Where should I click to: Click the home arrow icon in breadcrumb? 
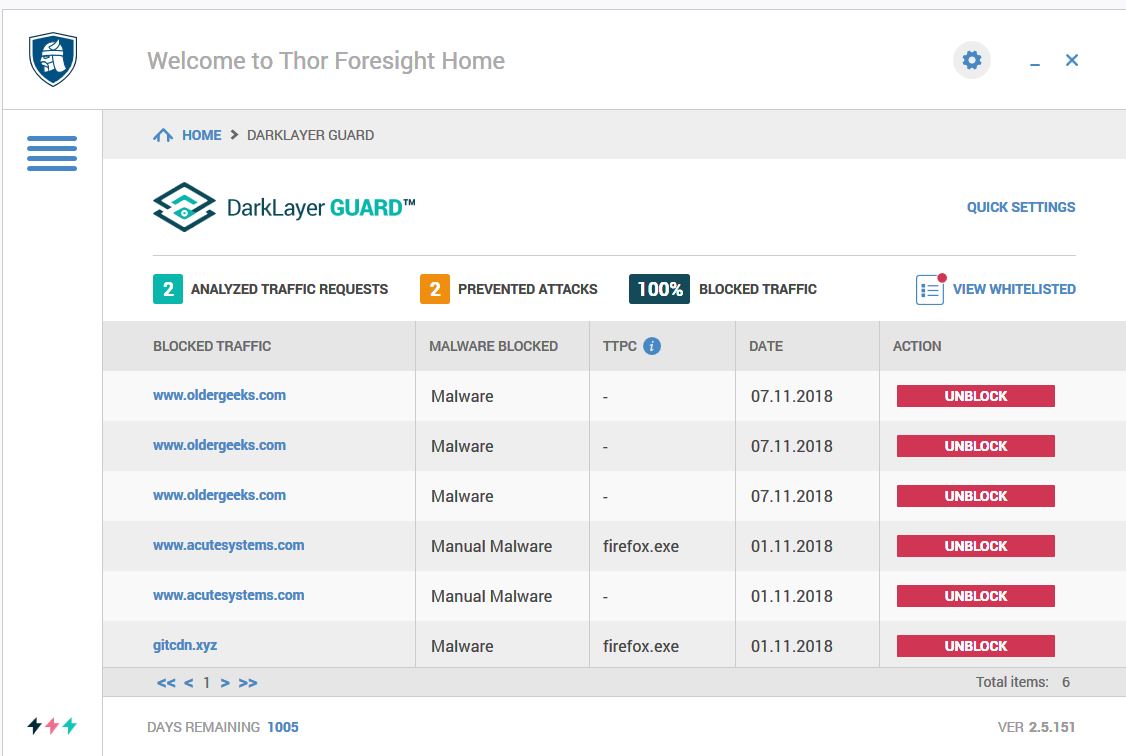pyautogui.click(x=163, y=135)
